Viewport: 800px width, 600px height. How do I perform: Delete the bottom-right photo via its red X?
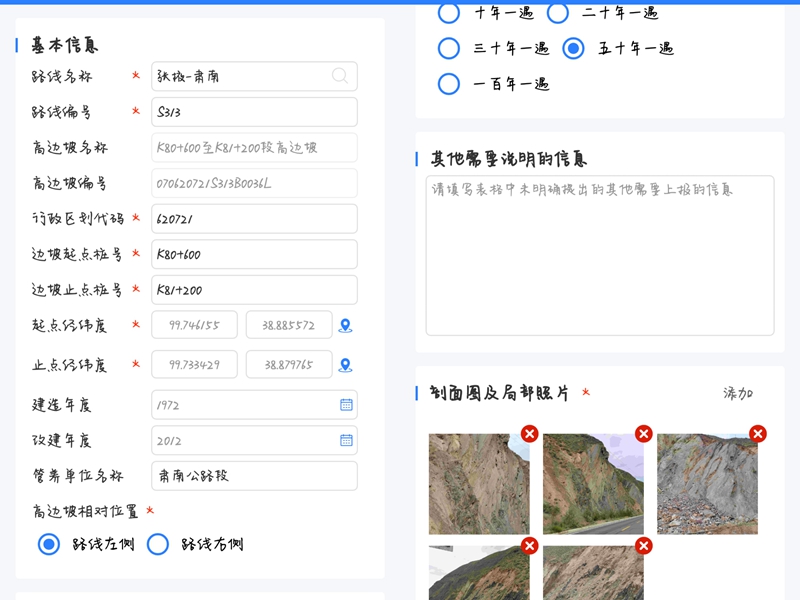coord(642,546)
